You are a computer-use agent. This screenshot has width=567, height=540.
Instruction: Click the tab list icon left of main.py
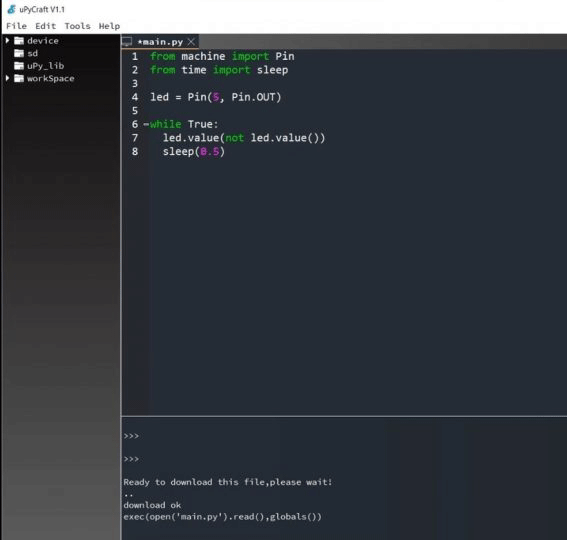(x=127, y=42)
